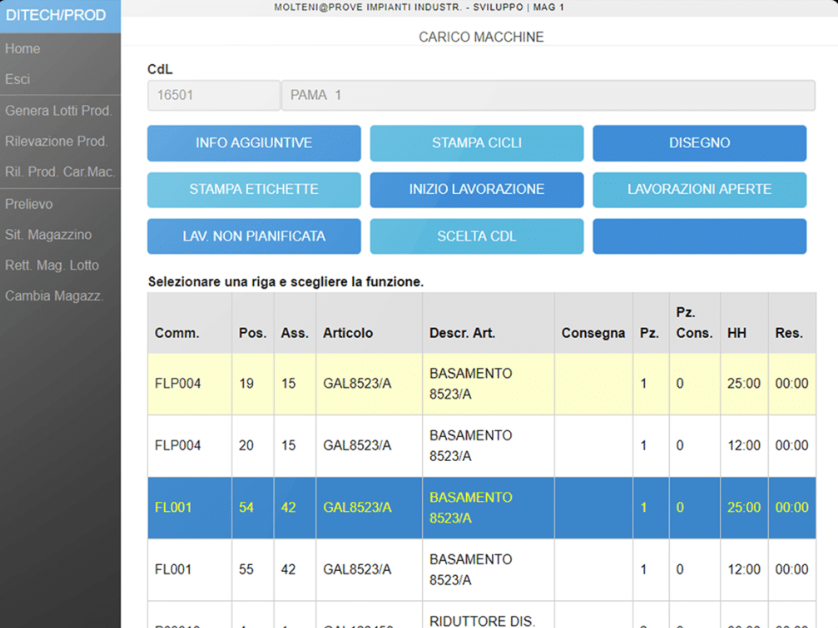Screen dimensions: 838x628
Task: Start work with INIZIO LAVORAZIONE
Action: coord(476,190)
